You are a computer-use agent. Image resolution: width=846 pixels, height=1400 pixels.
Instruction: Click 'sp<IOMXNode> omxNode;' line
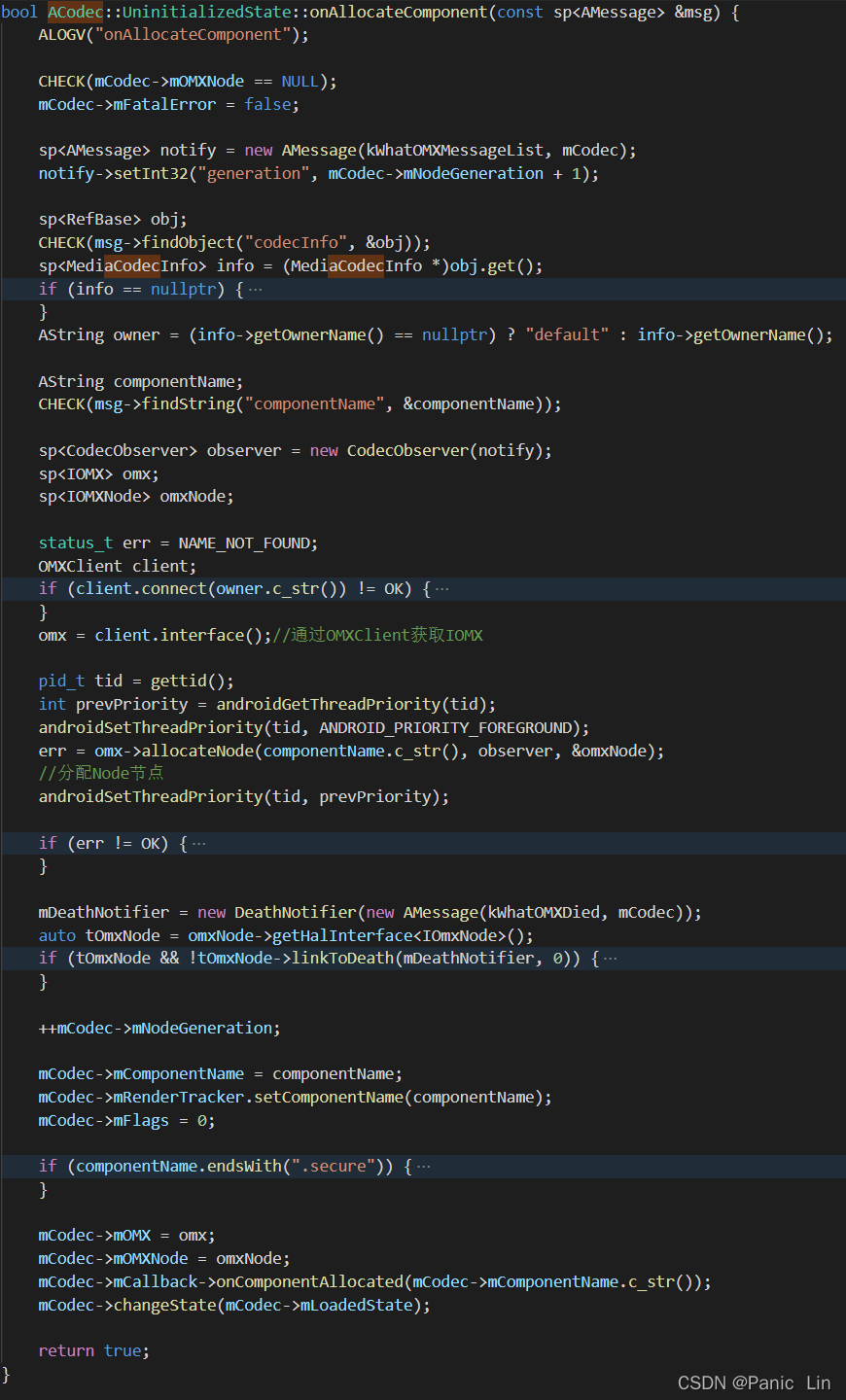(136, 497)
